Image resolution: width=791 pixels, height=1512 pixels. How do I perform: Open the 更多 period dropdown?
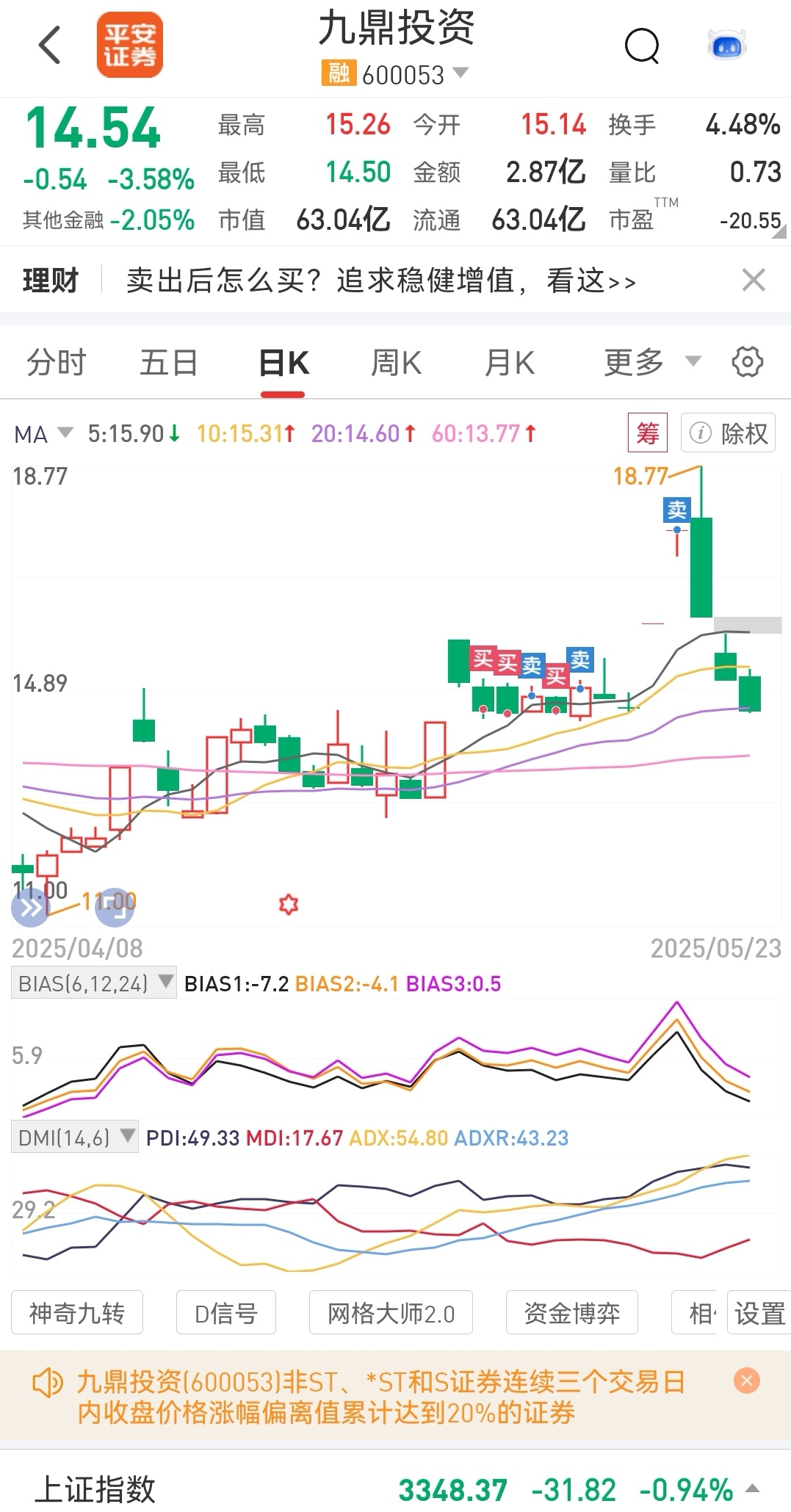click(x=652, y=362)
